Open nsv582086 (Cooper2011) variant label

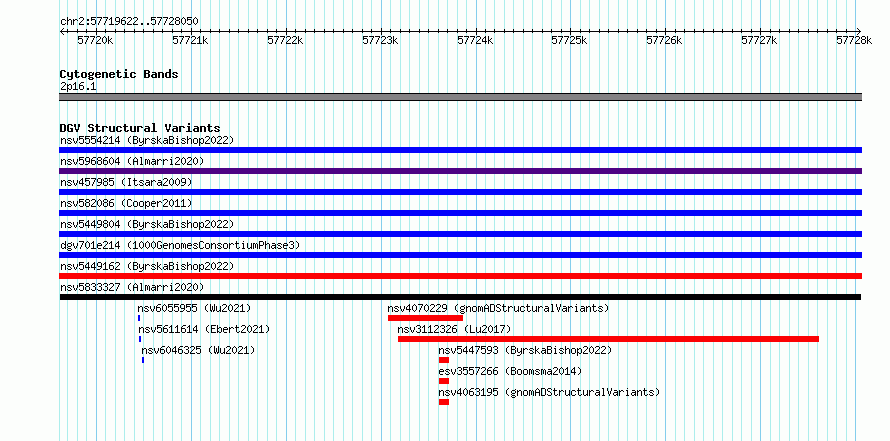pyautogui.click(x=126, y=203)
